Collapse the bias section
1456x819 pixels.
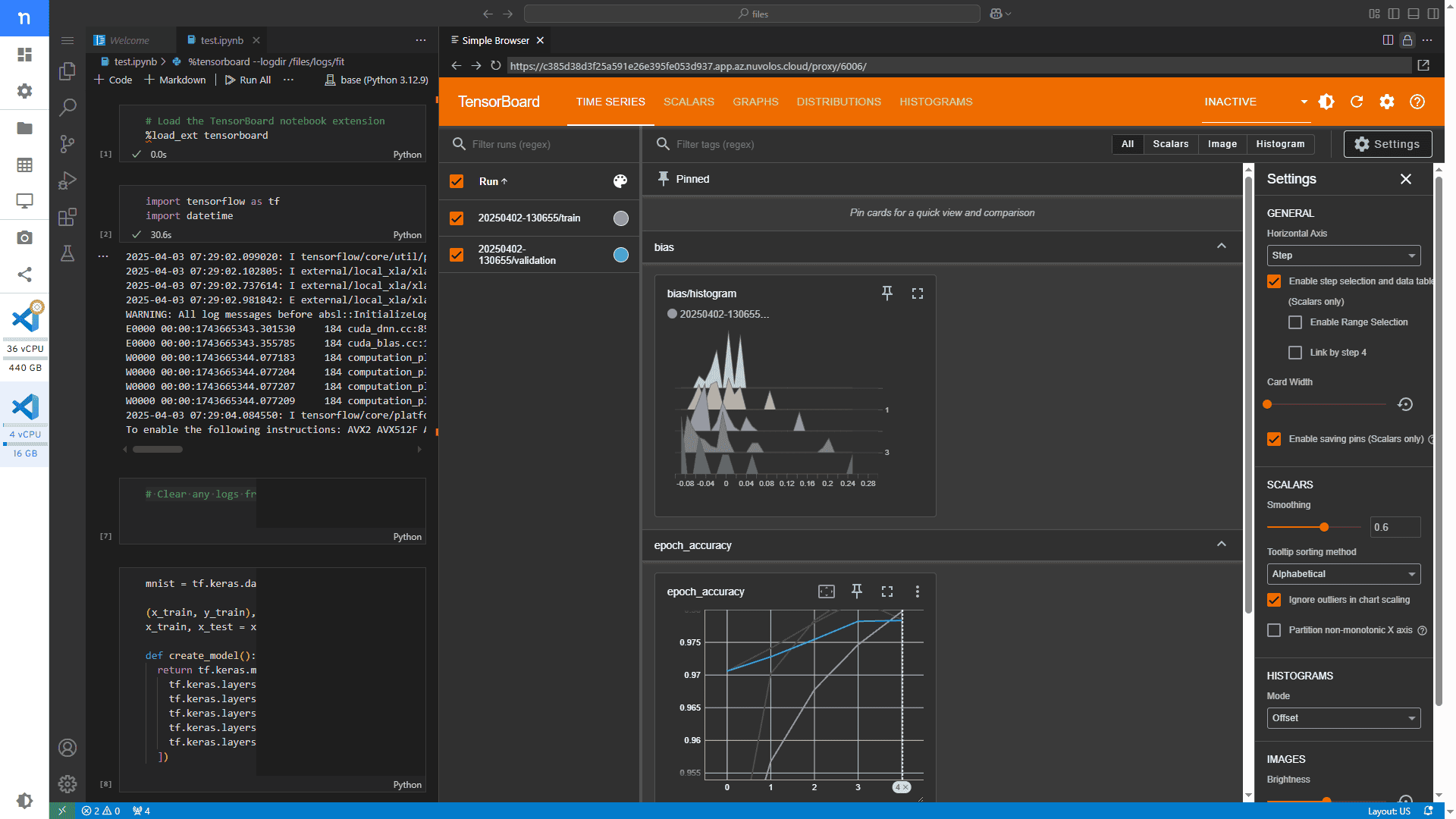tap(1221, 246)
